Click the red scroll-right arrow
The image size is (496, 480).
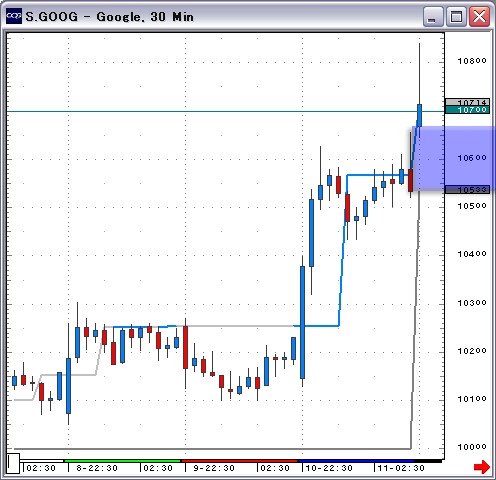482,467
